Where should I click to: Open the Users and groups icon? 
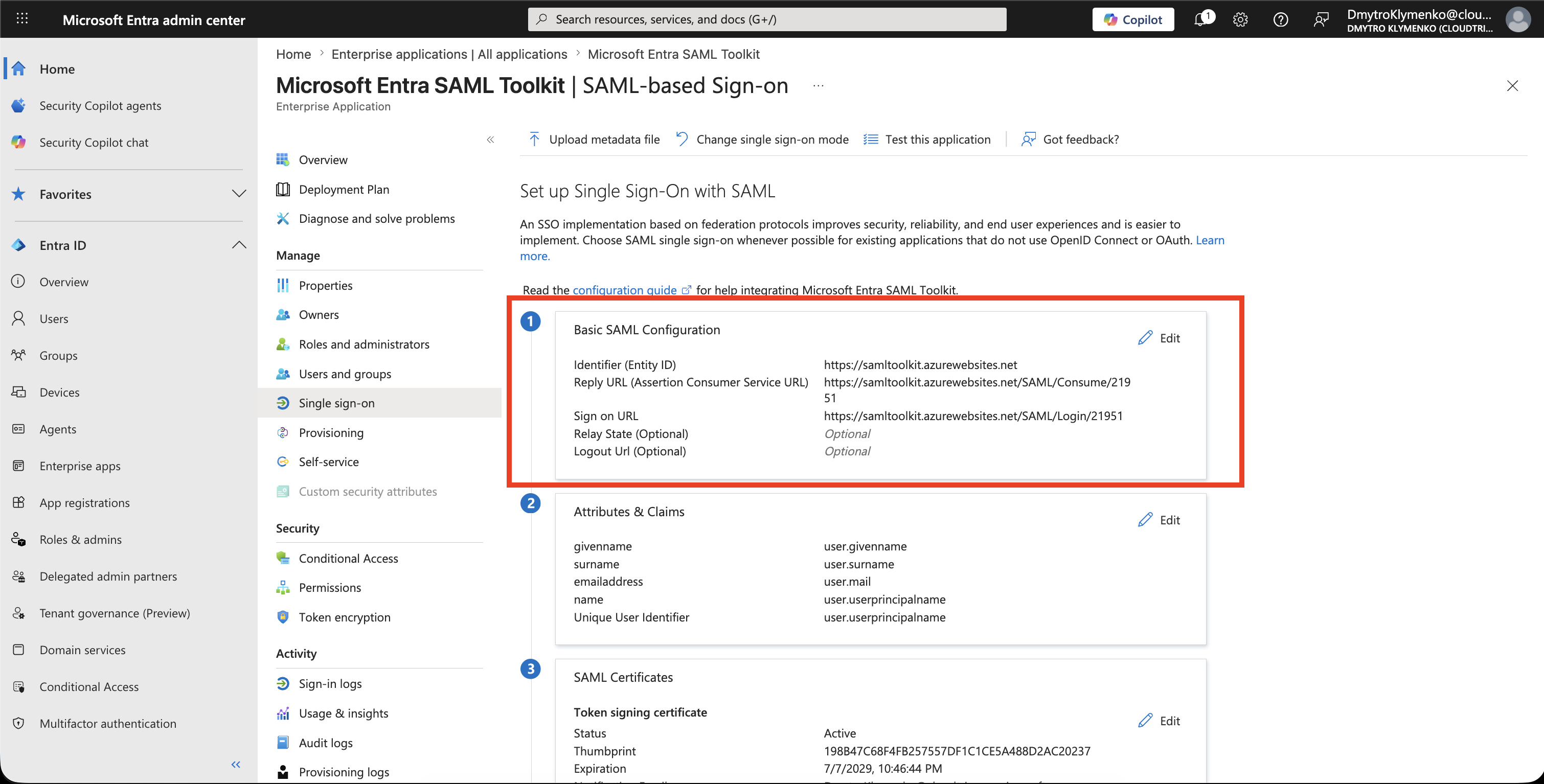point(283,374)
